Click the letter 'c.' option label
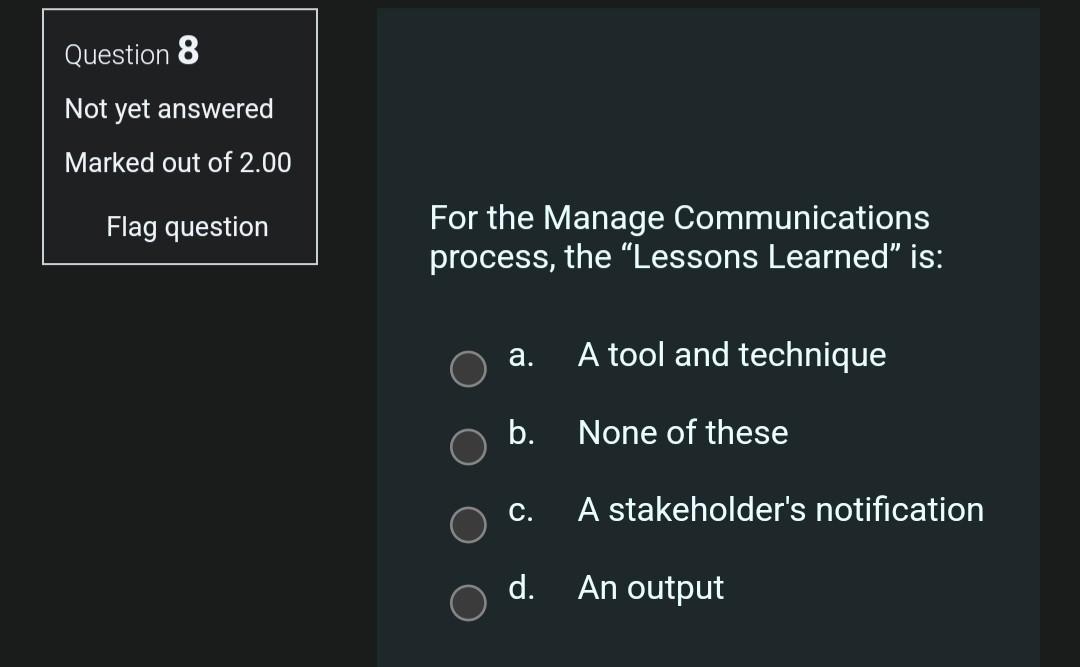The width and height of the screenshot is (1080, 667). tap(520, 510)
